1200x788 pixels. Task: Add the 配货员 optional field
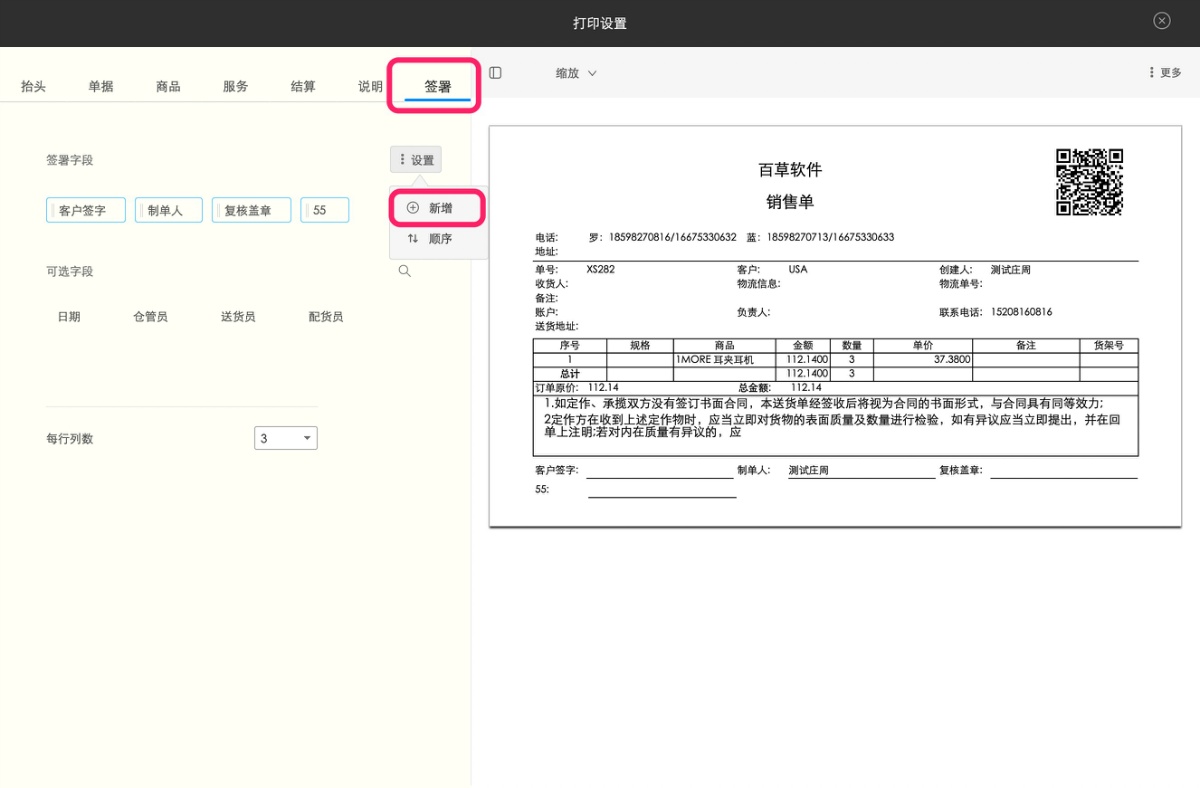(326, 317)
